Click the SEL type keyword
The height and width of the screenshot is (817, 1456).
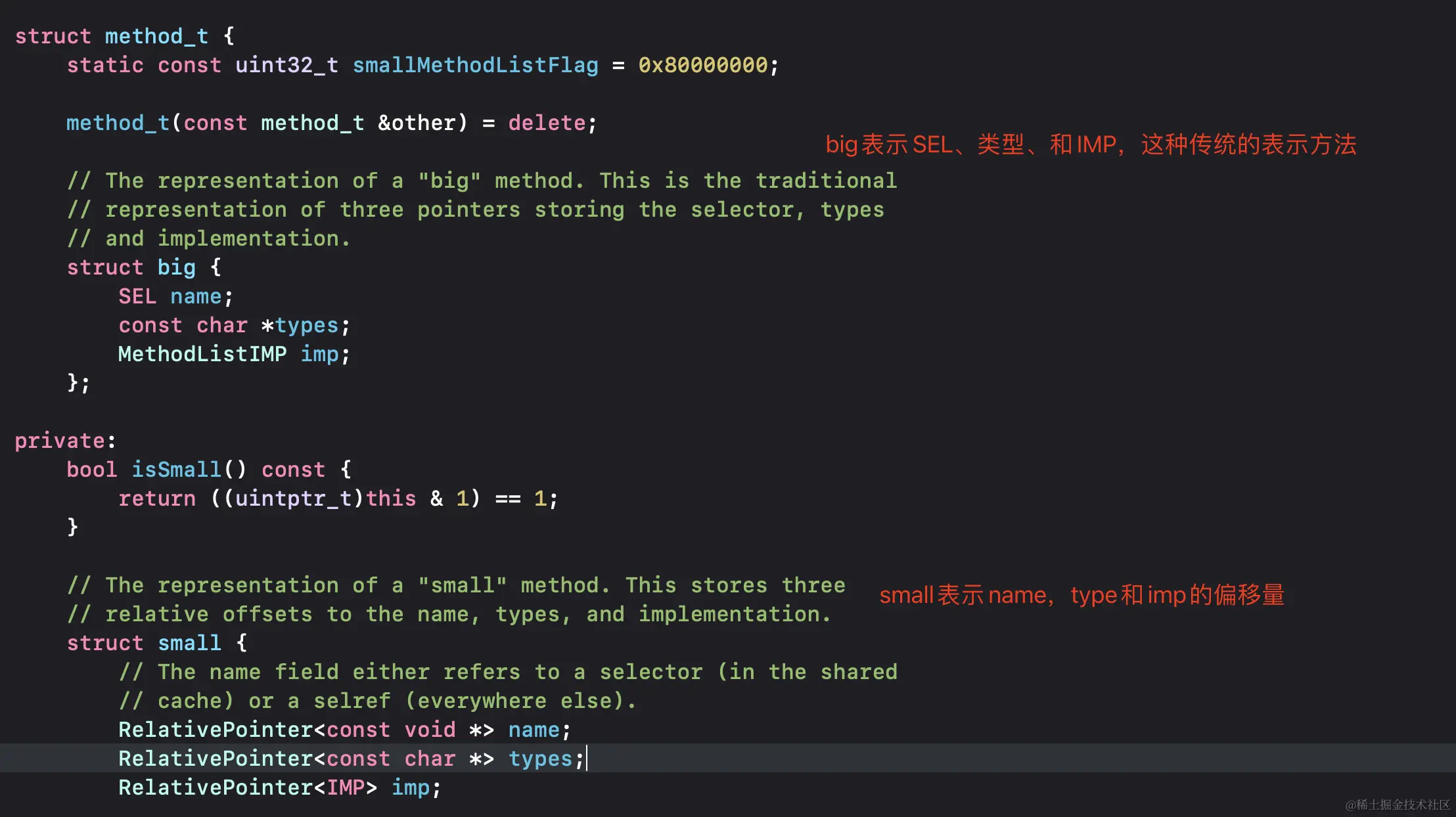[x=137, y=296]
